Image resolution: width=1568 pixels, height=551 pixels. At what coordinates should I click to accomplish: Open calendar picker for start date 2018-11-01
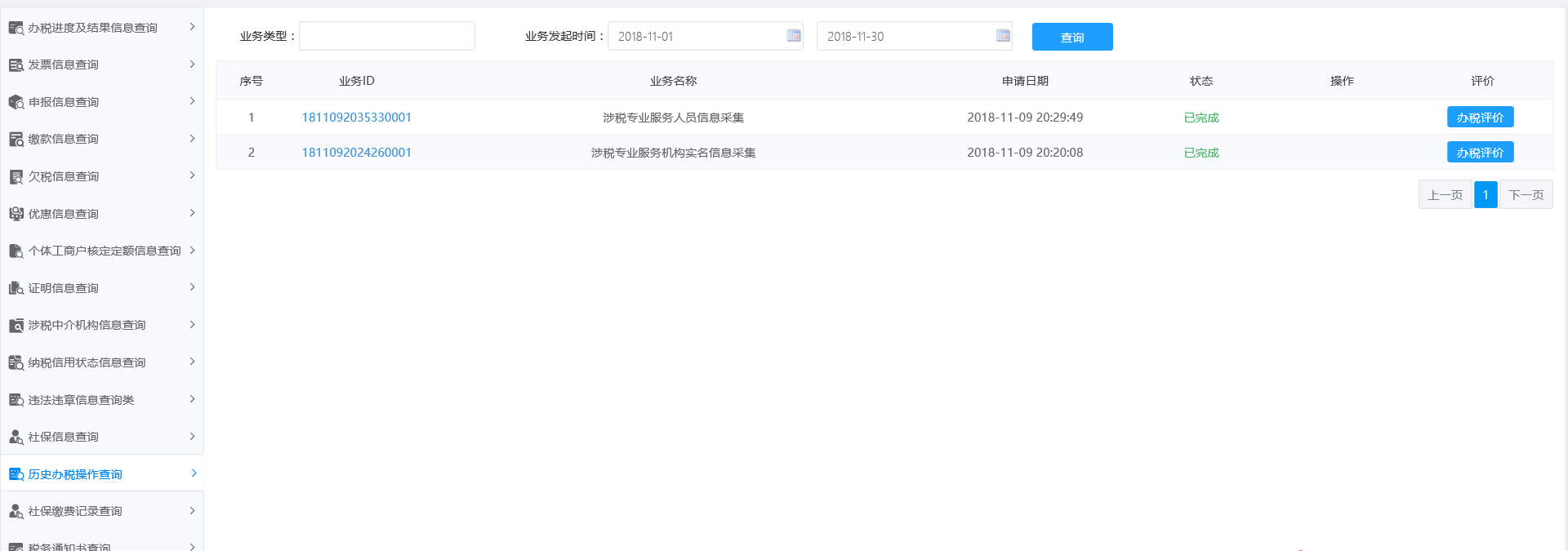(794, 35)
